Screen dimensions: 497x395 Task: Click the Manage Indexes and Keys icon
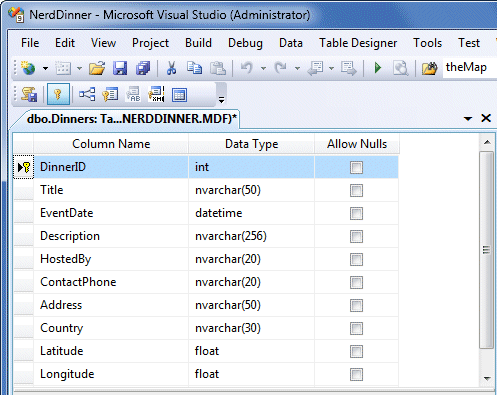110,95
